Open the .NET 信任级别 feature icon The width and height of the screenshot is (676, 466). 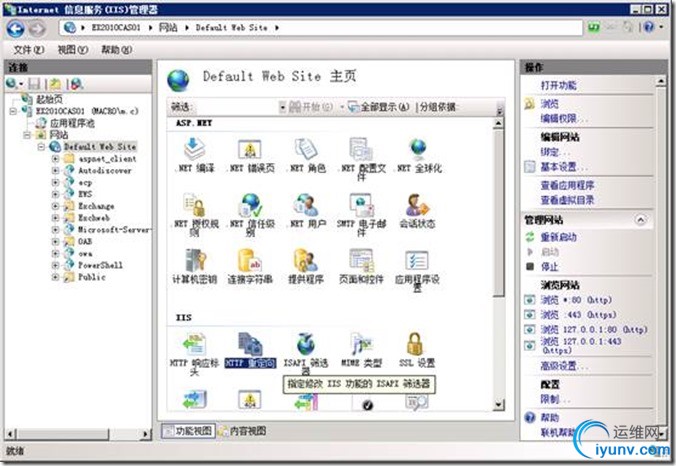(x=250, y=214)
